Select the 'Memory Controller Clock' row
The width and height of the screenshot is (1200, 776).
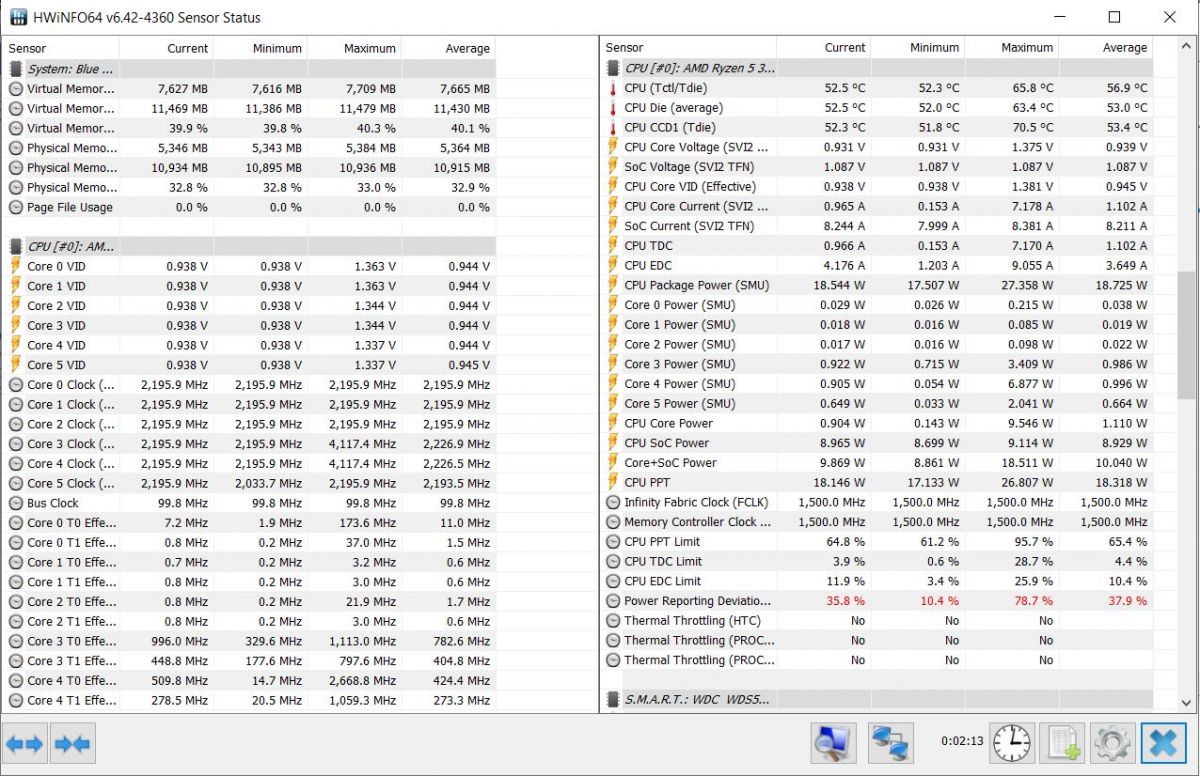[876, 522]
